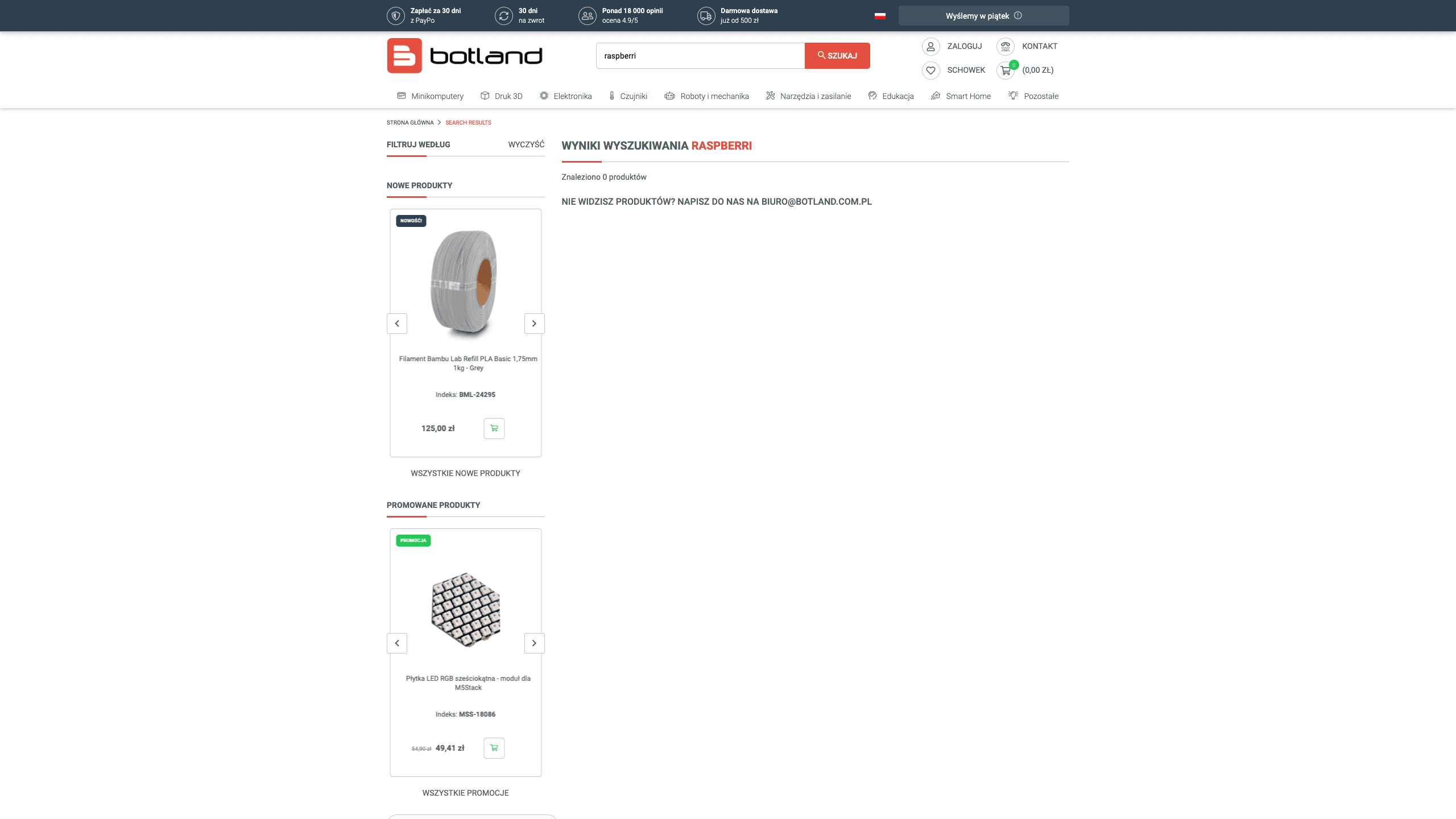
Task: Add Bambu Lab filament to cart
Action: (494, 428)
